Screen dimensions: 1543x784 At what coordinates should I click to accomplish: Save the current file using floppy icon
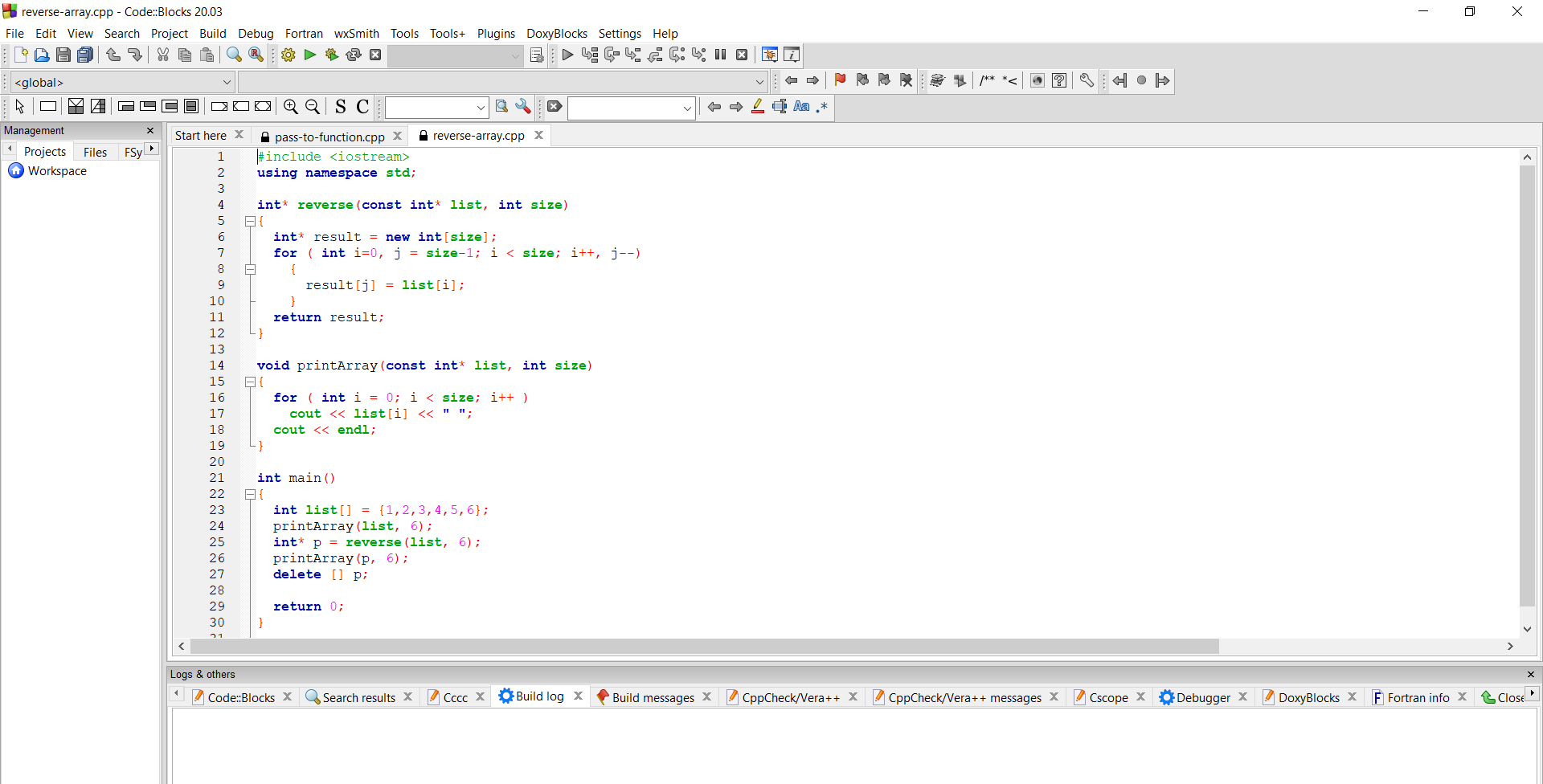(63, 55)
